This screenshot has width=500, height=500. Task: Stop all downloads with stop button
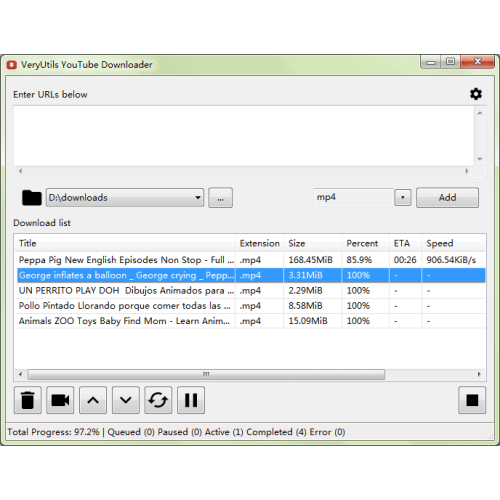[472, 400]
